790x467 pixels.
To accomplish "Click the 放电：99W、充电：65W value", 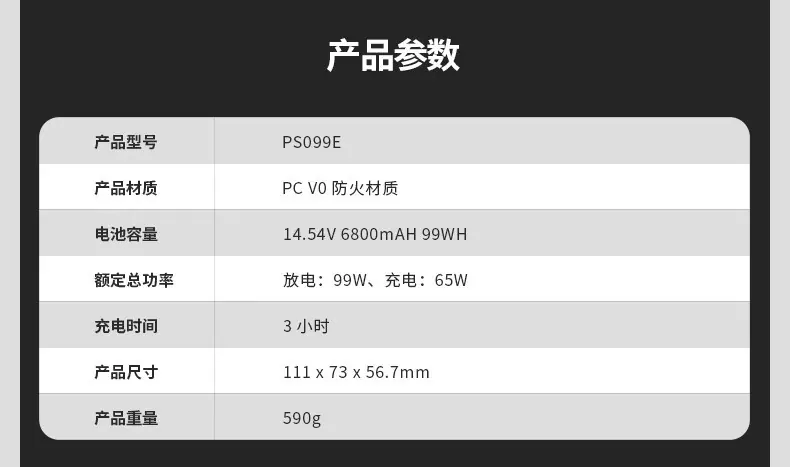I will (x=375, y=280).
